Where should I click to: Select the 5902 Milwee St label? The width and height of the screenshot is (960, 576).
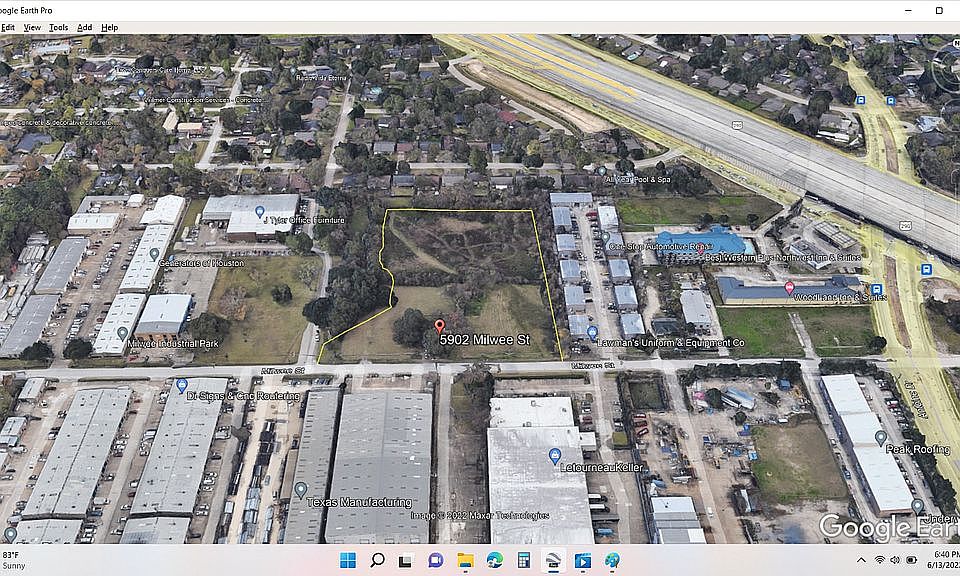(x=484, y=340)
